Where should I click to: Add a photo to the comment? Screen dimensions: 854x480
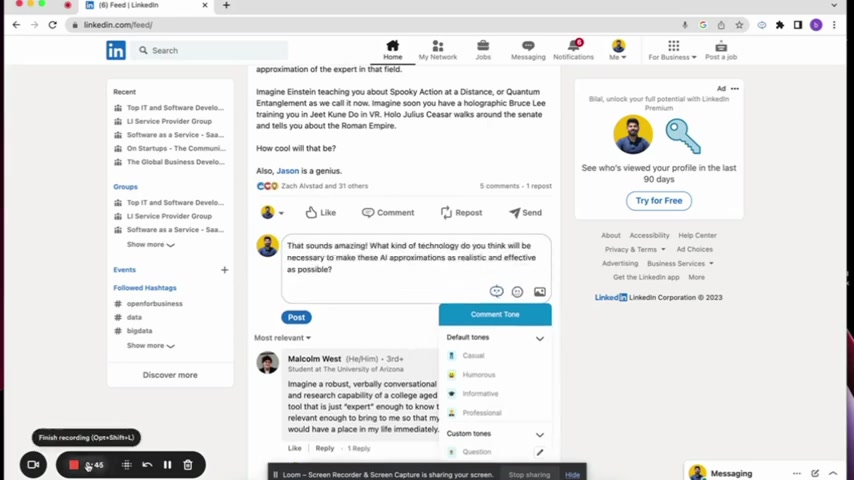coord(539,292)
